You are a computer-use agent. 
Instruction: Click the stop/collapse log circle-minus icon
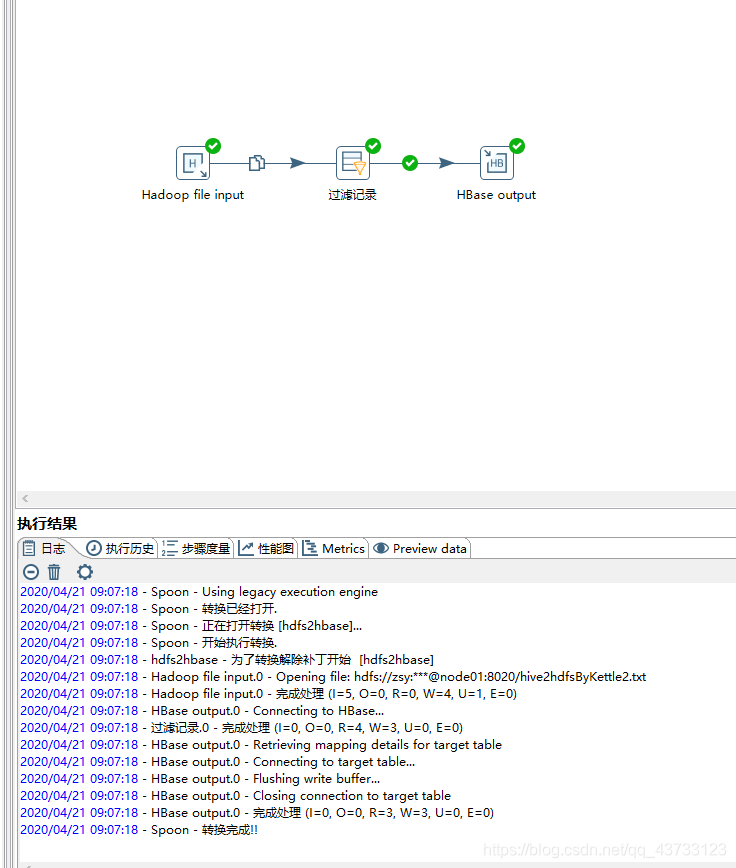[31, 572]
